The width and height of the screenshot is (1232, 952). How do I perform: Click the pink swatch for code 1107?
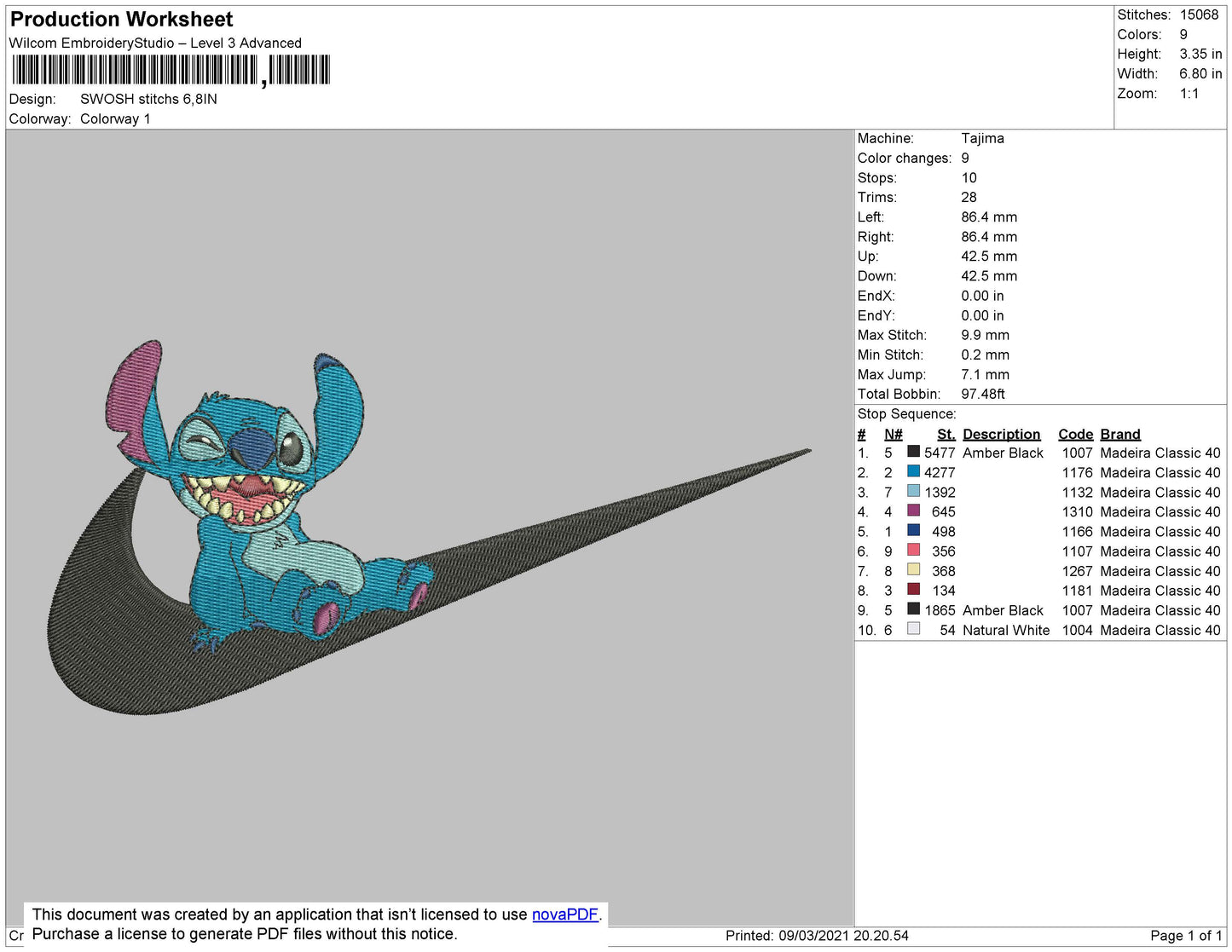click(x=913, y=550)
